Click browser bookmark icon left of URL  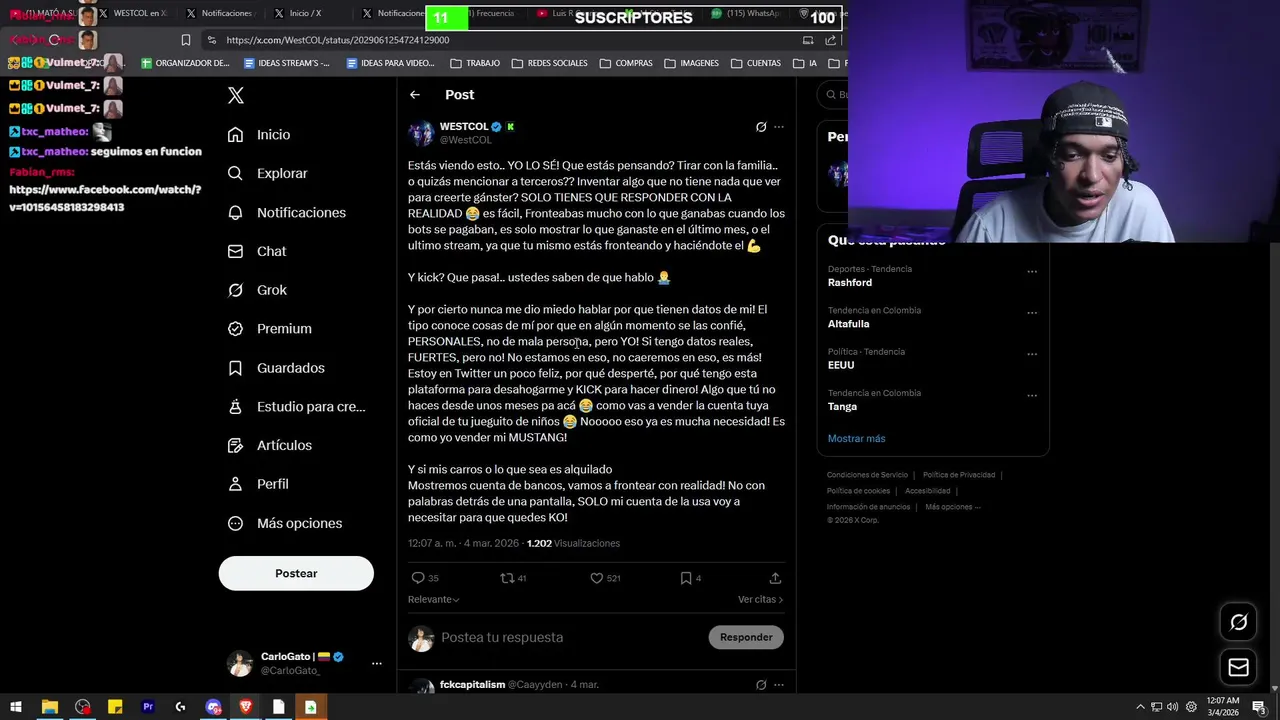(186, 40)
